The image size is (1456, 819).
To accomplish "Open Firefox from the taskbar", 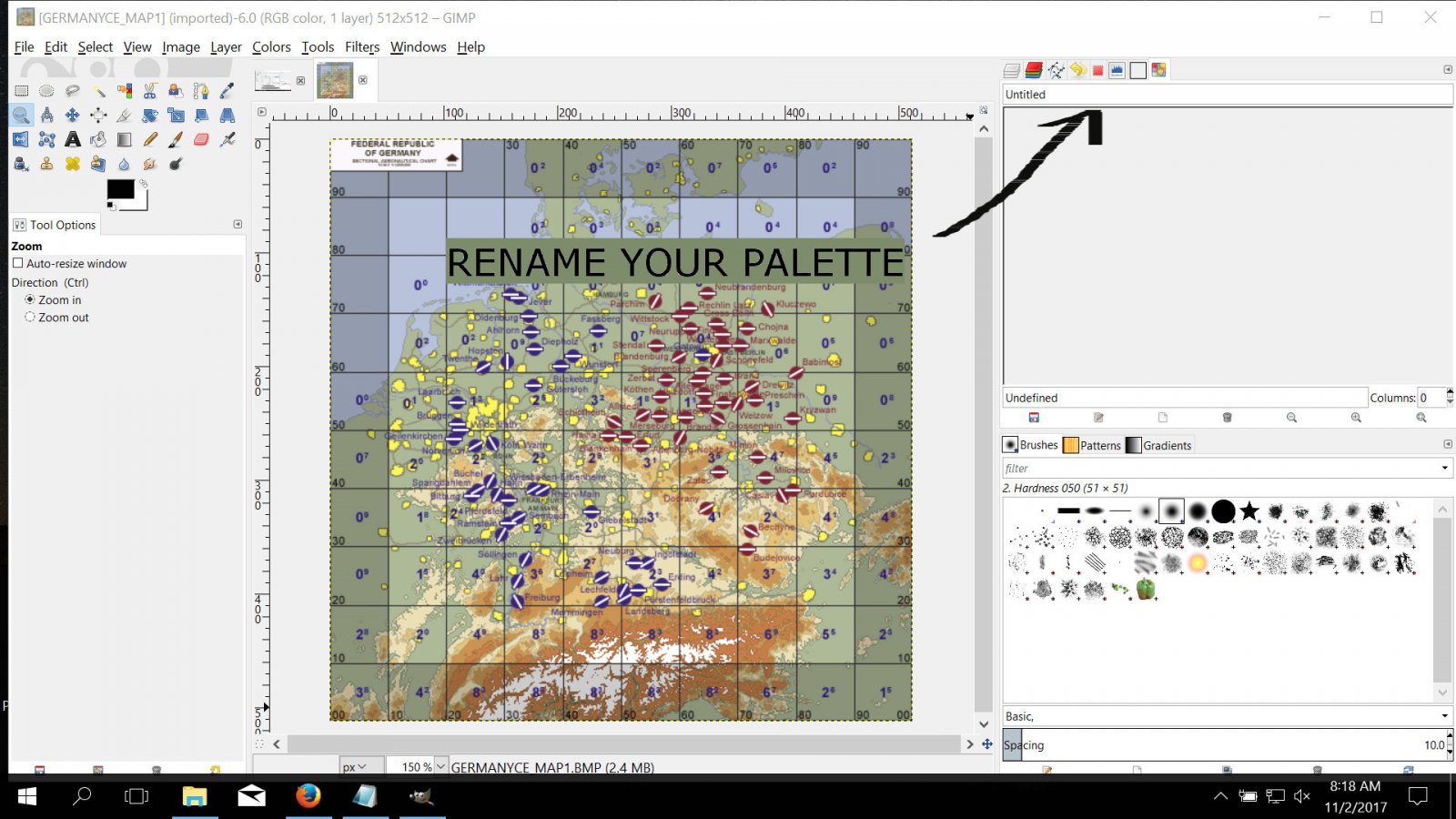I will (x=308, y=795).
